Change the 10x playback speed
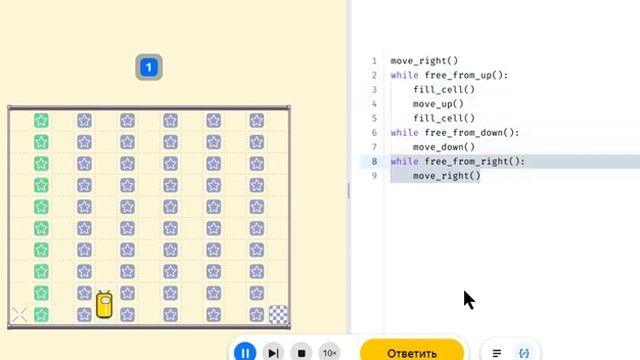This screenshot has height=360, width=640. (329, 353)
